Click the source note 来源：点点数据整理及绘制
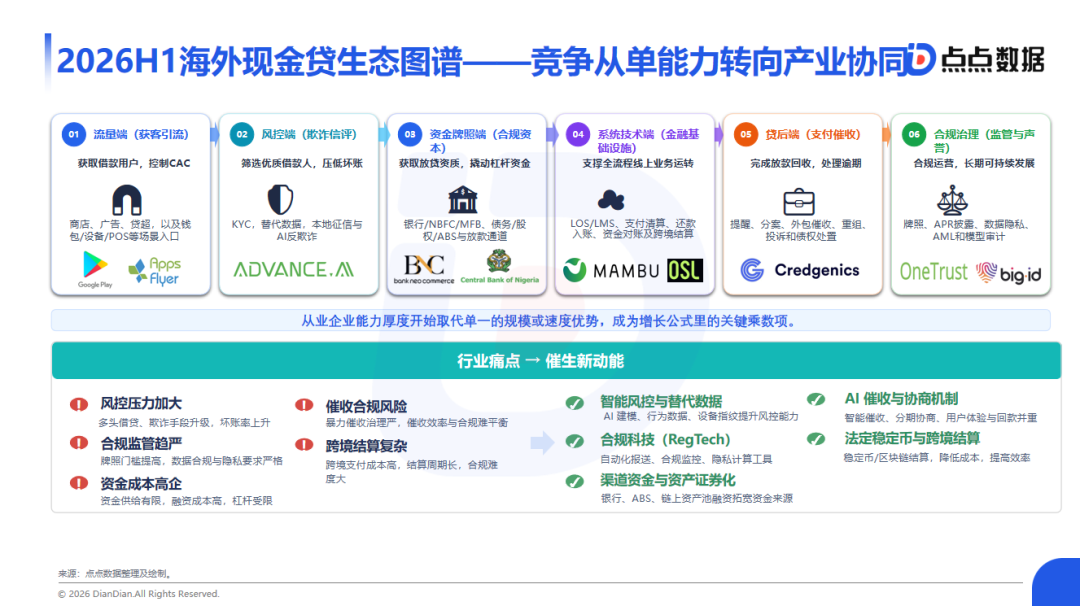This screenshot has width=1080, height=606. pos(114,573)
